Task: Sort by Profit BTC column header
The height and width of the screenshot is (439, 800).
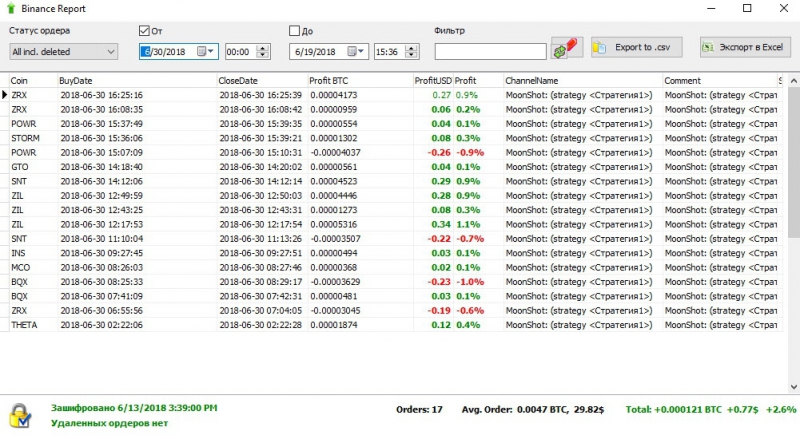Action: click(360, 81)
